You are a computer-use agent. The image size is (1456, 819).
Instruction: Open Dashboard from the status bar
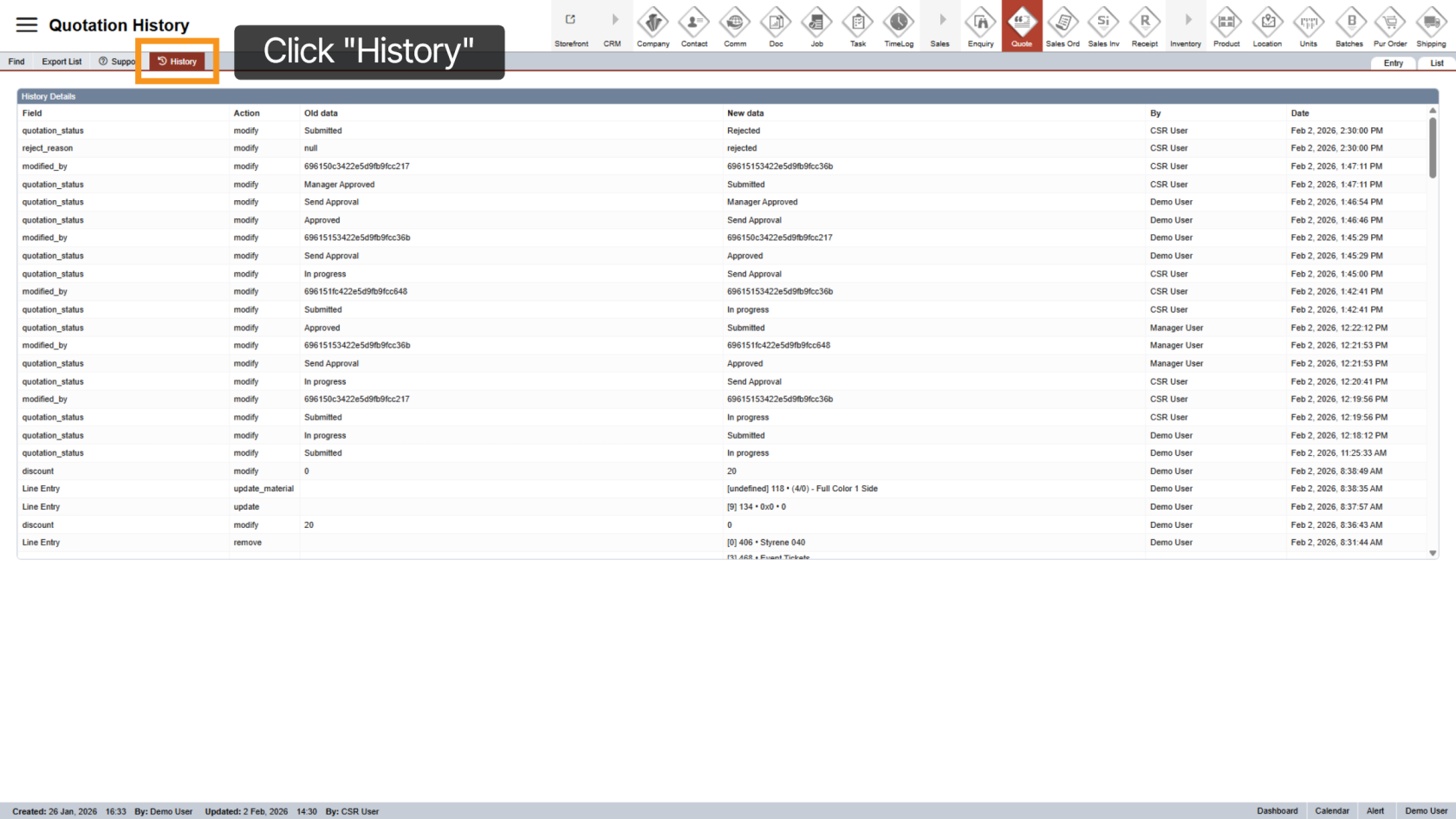tap(1277, 811)
